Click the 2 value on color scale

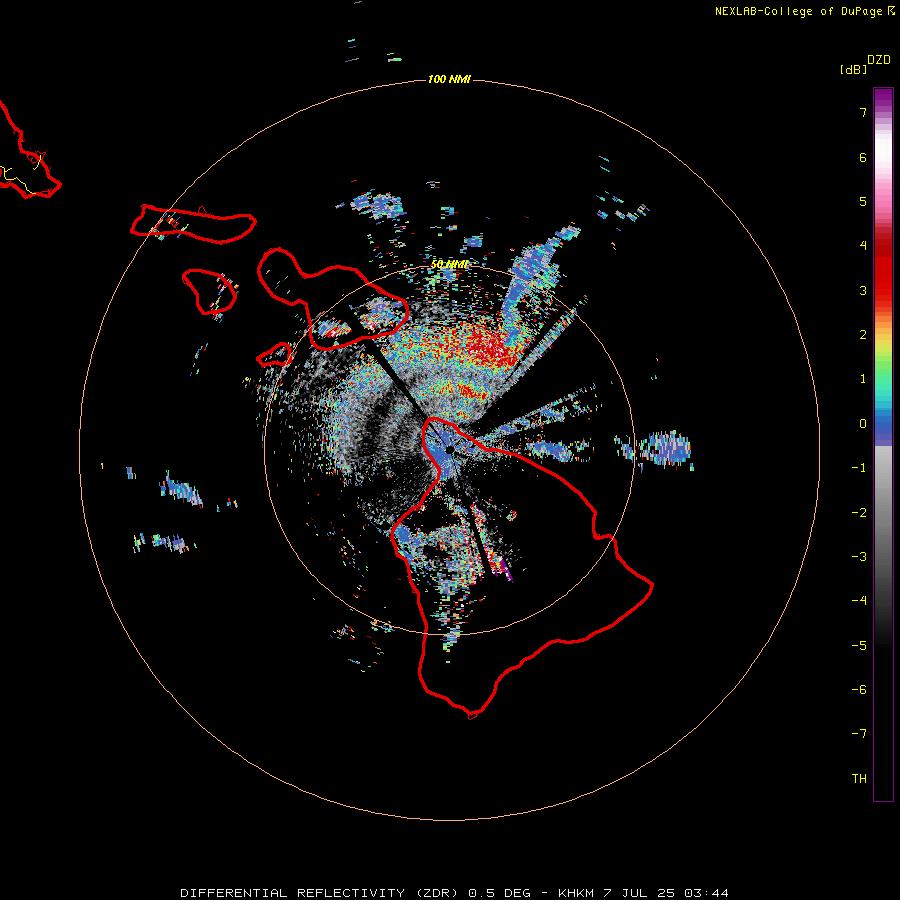pos(863,335)
